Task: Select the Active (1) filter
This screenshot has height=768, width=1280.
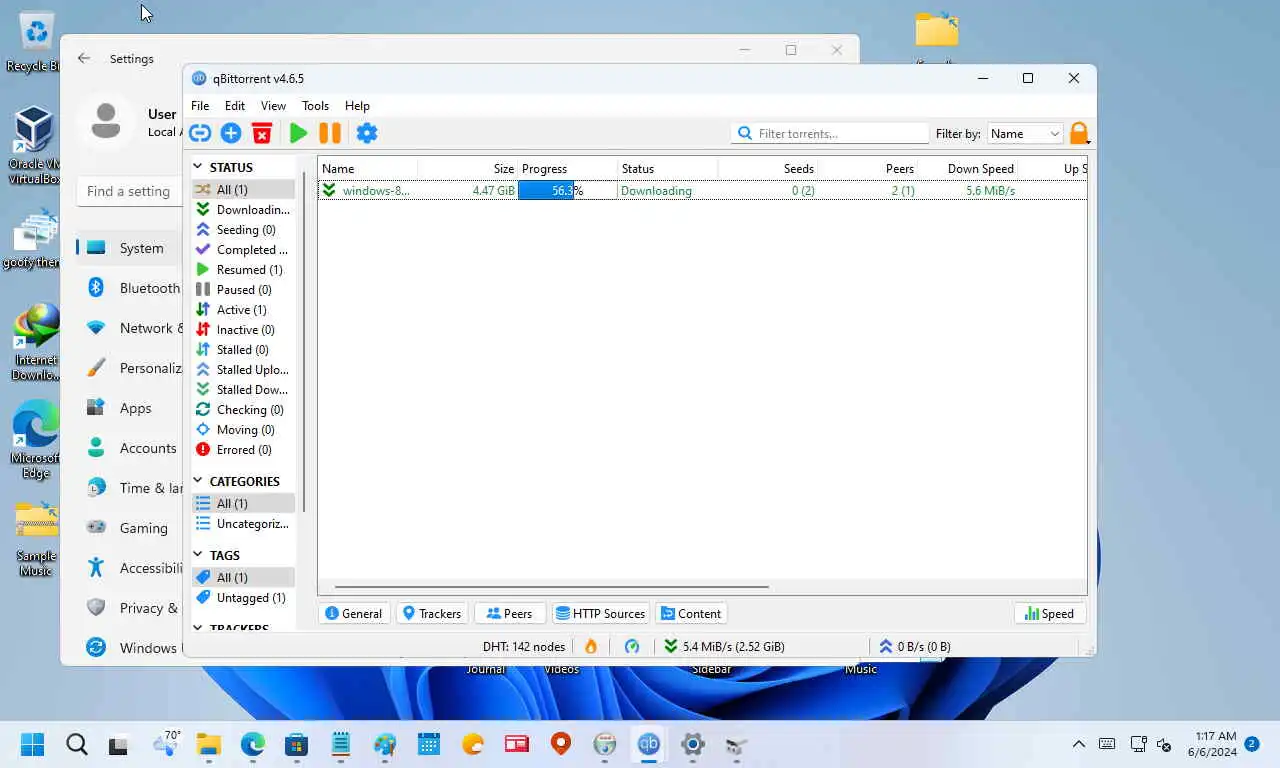Action: 243,309
